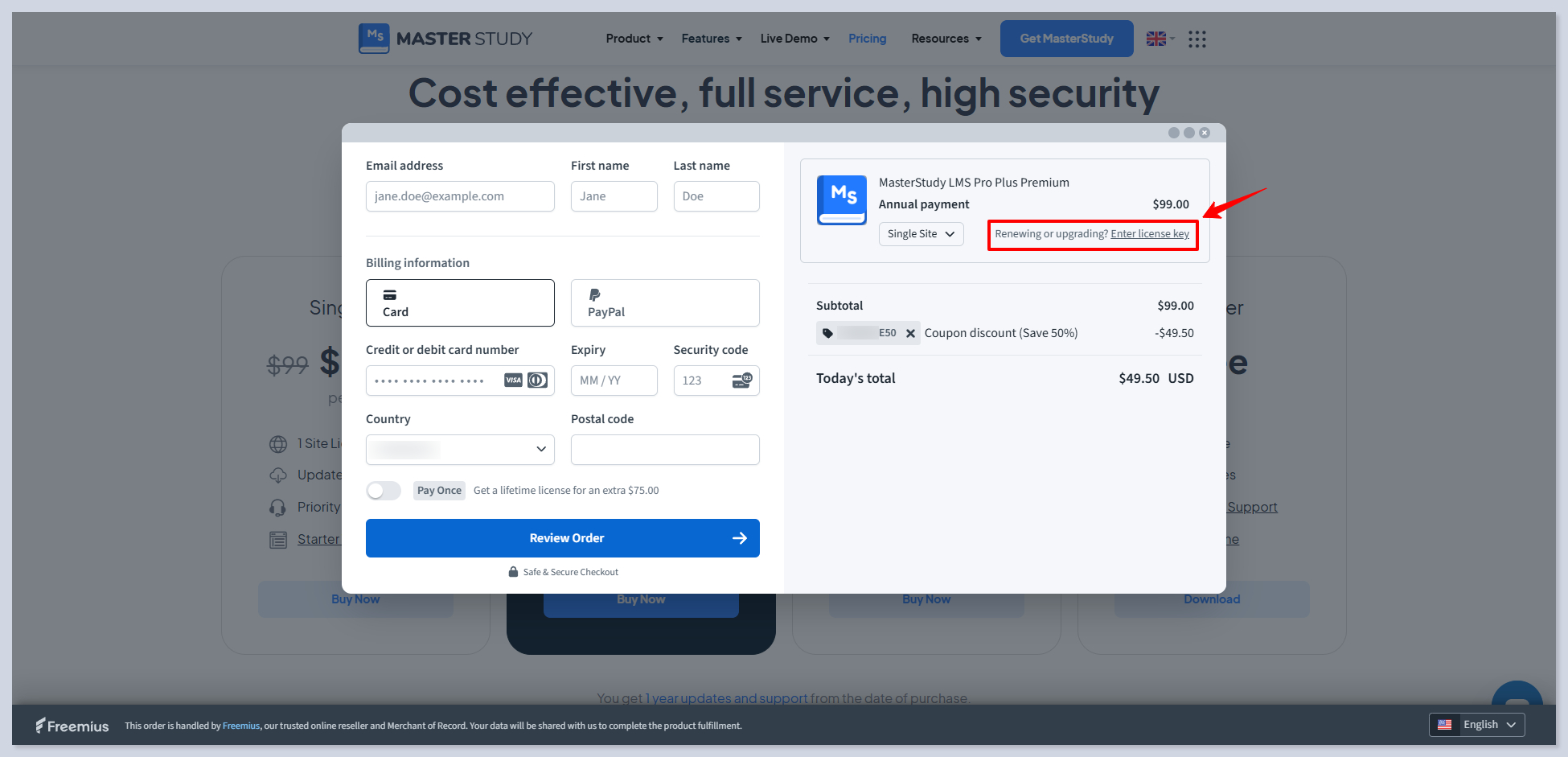The height and width of the screenshot is (757, 1568).
Task: Select Card as payment method
Action: [x=460, y=302]
